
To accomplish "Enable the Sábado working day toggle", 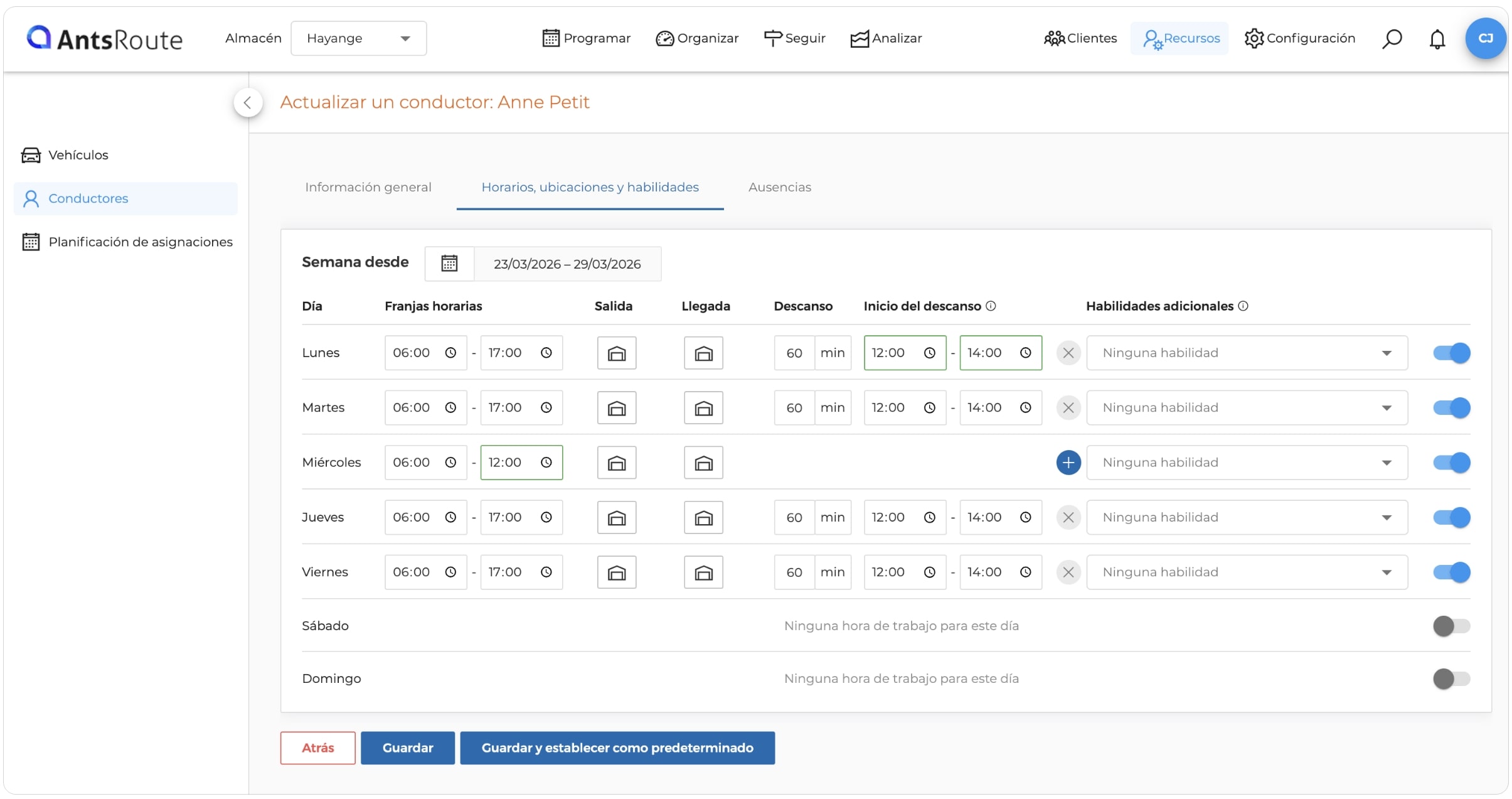I will tap(1451, 626).
